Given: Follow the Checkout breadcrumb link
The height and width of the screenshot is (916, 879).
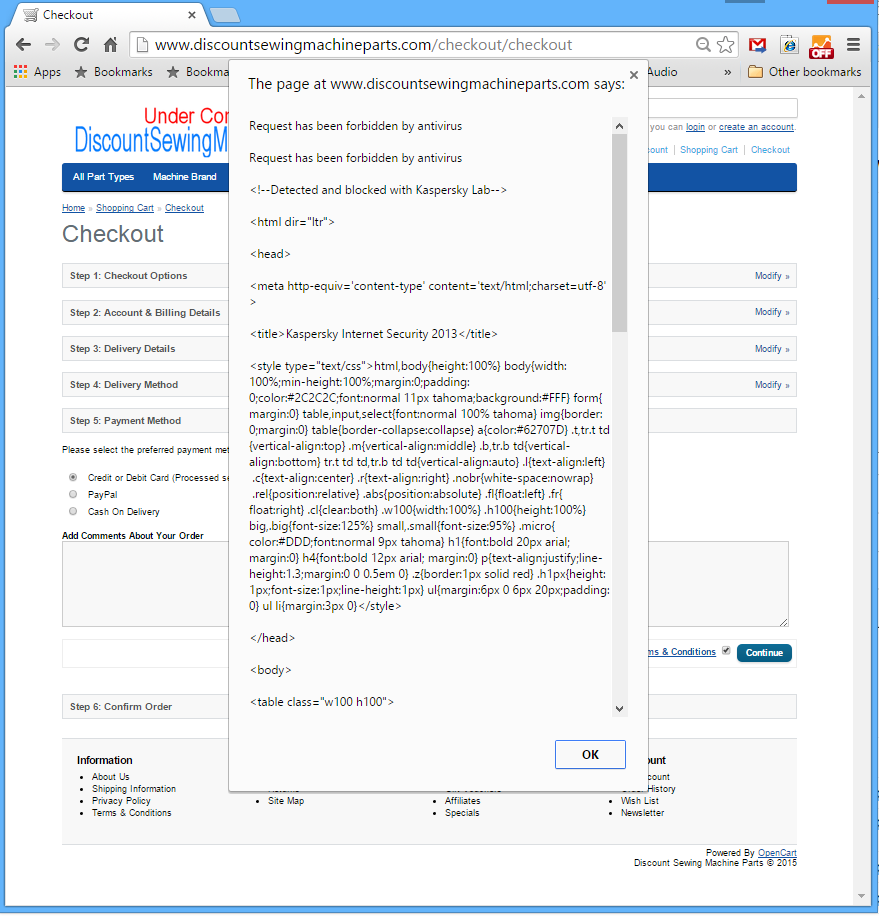Looking at the screenshot, I should point(184,208).
